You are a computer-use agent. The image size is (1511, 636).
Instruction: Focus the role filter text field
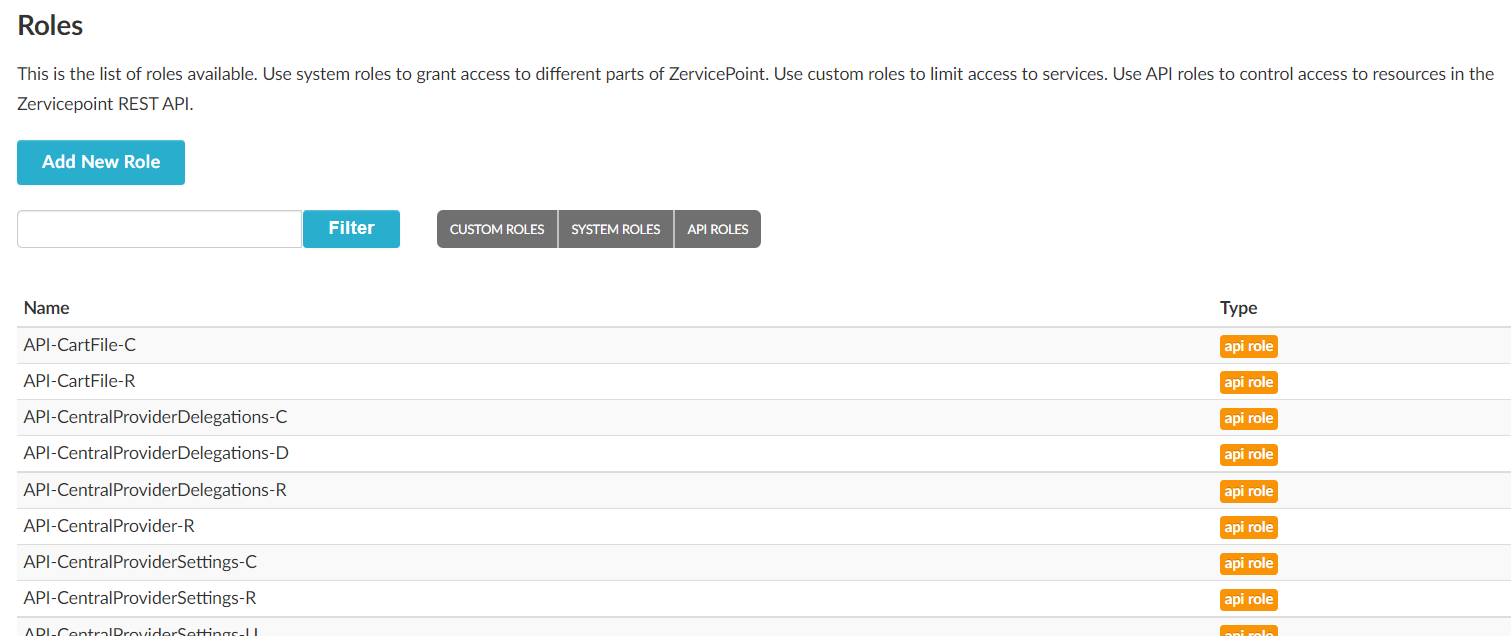click(160, 229)
